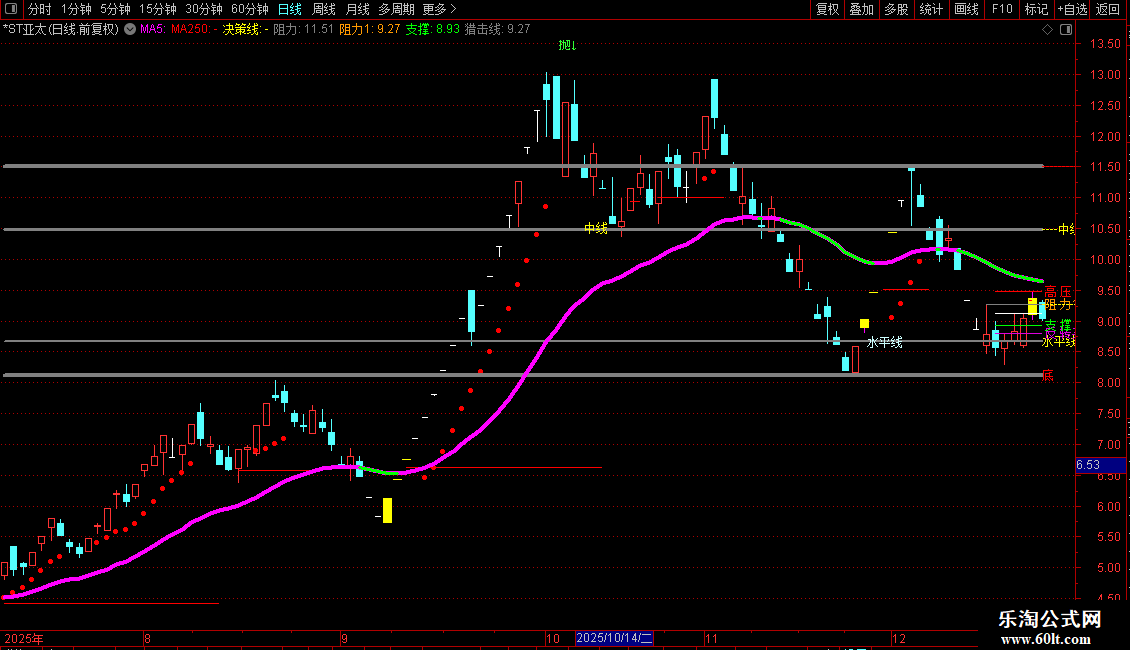Screen dimensions: 1130x650
Task: Click the 返回 back button
Action: point(1108,9)
